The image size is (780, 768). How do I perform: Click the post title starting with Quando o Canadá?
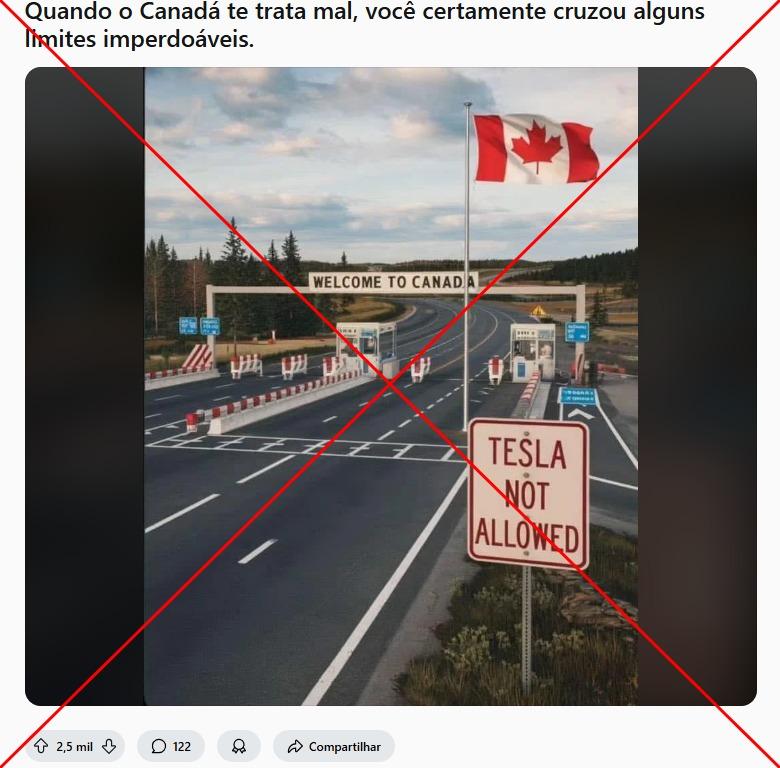coord(364,25)
